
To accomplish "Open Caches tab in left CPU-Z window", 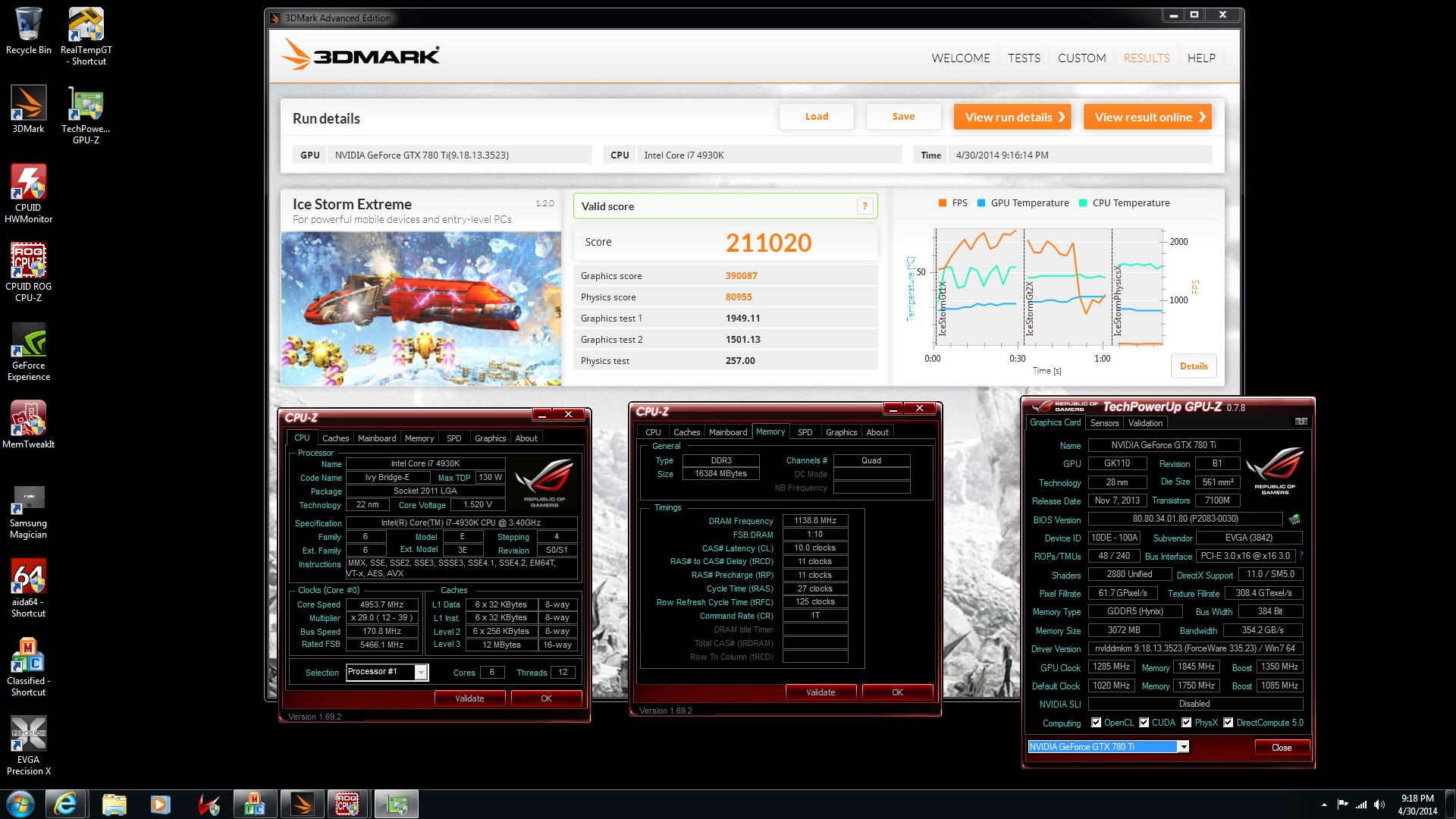I will 335,438.
